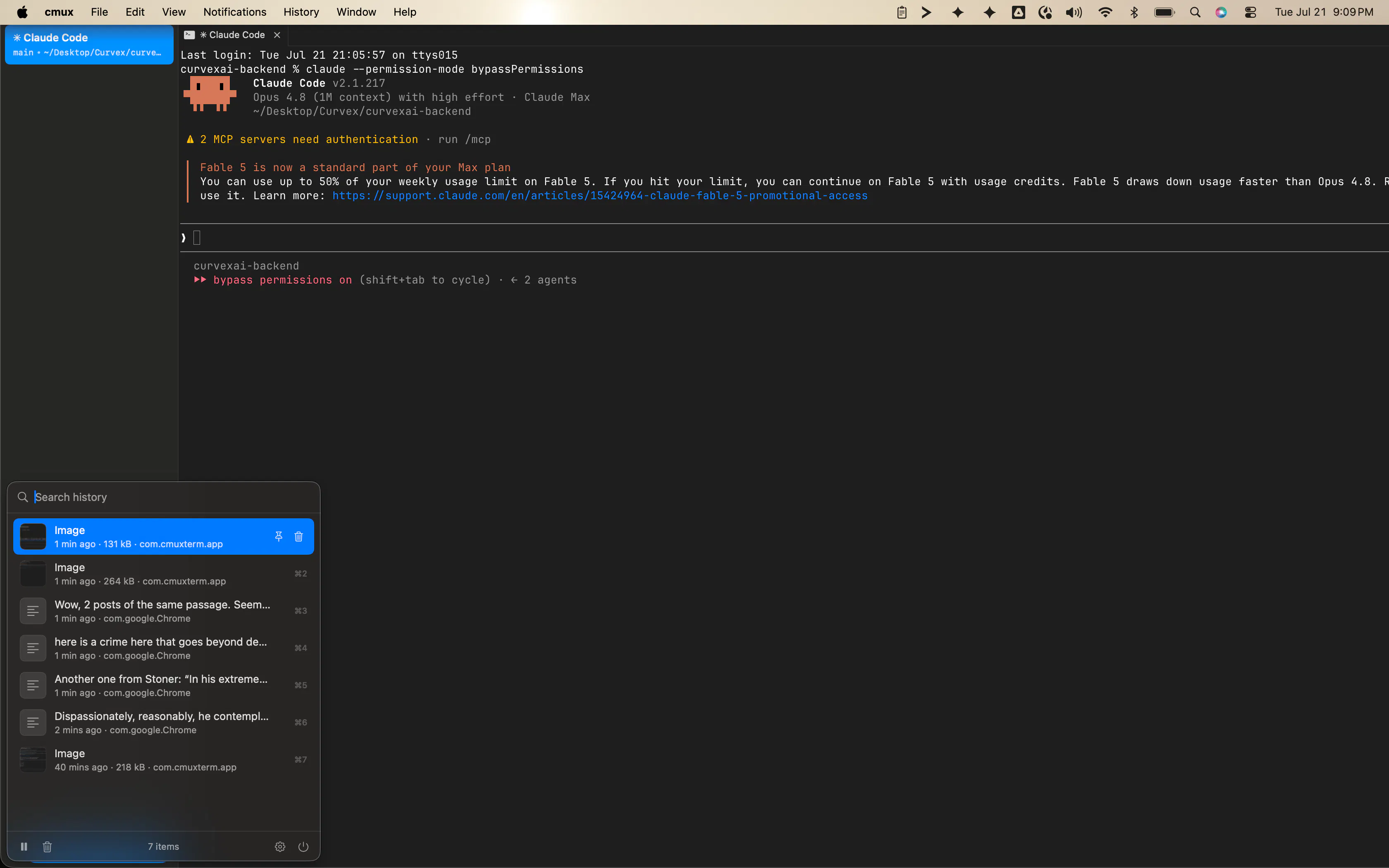Viewport: 1389px width, 868px height.
Task: Open macOS Control Center
Action: click(1251, 12)
